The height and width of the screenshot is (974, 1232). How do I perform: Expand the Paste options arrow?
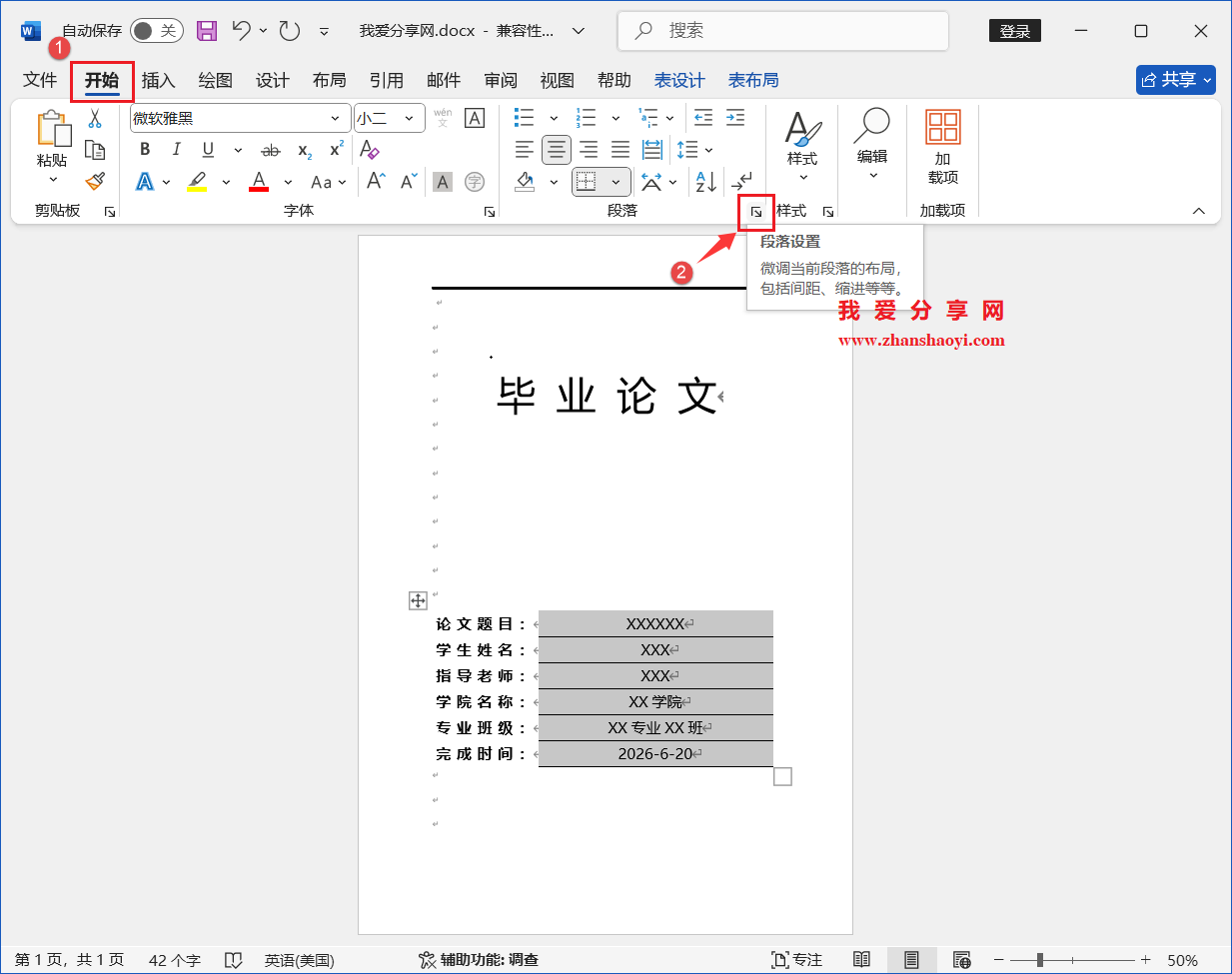click(53, 180)
